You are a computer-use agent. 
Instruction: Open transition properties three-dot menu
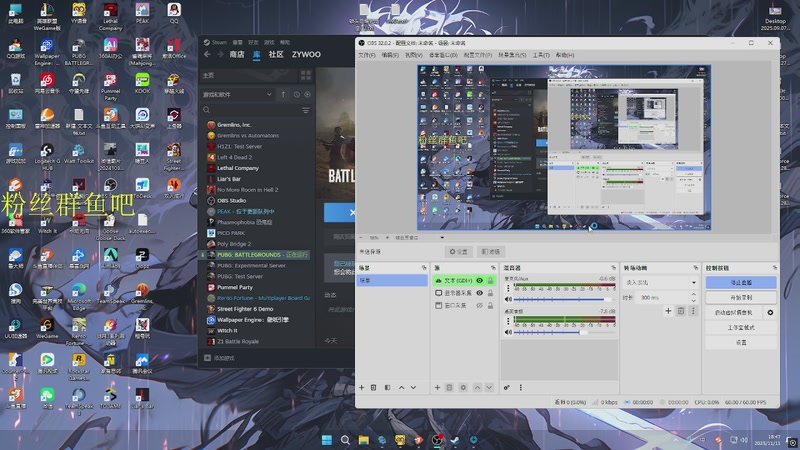pos(693,311)
